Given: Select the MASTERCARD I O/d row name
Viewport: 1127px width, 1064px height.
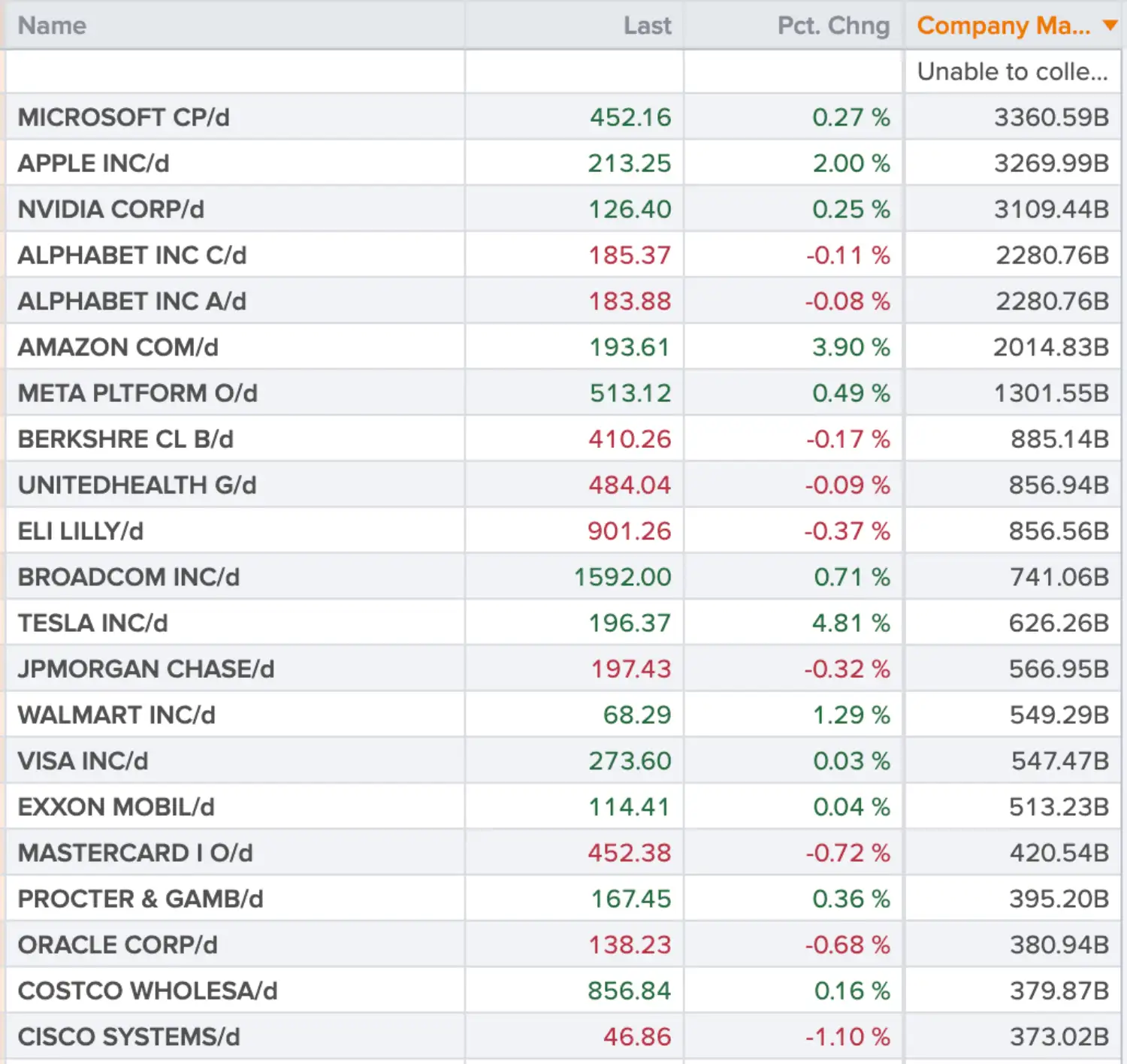Looking at the screenshot, I should pos(135,853).
